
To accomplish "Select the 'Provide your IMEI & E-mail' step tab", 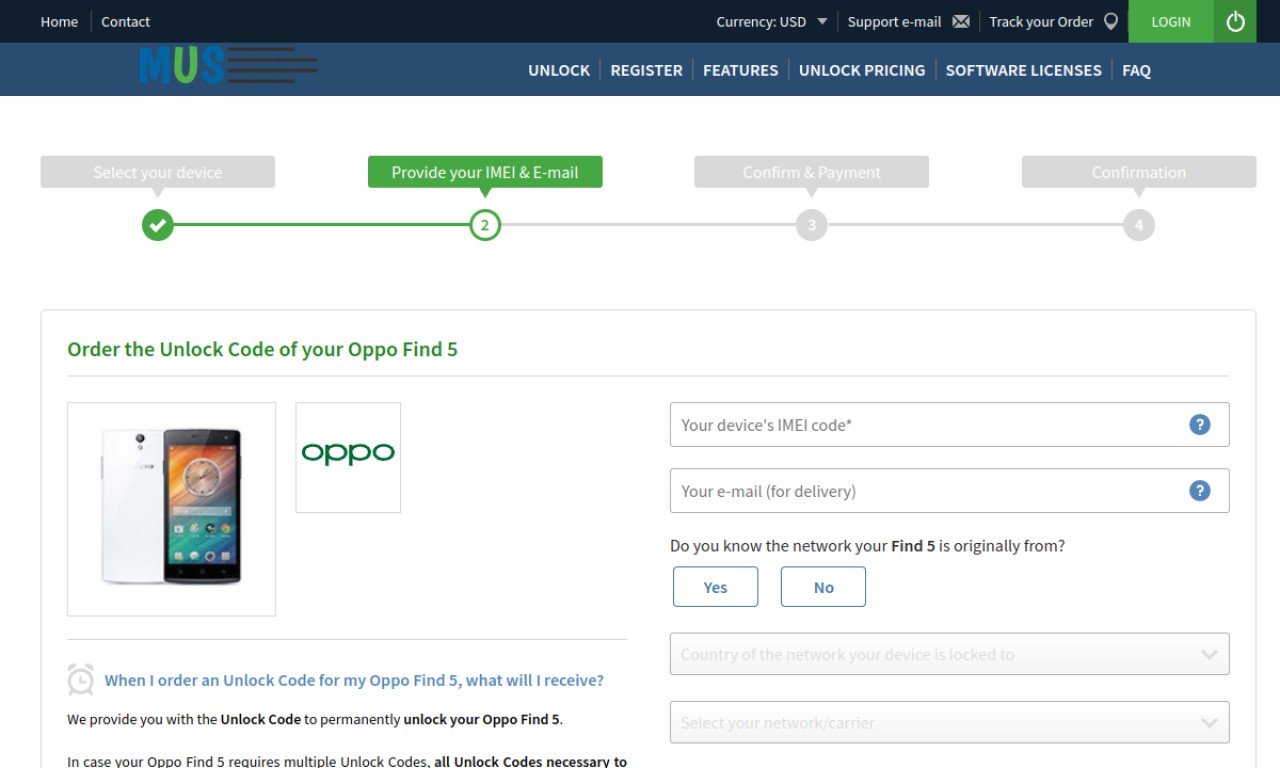I will 485,172.
